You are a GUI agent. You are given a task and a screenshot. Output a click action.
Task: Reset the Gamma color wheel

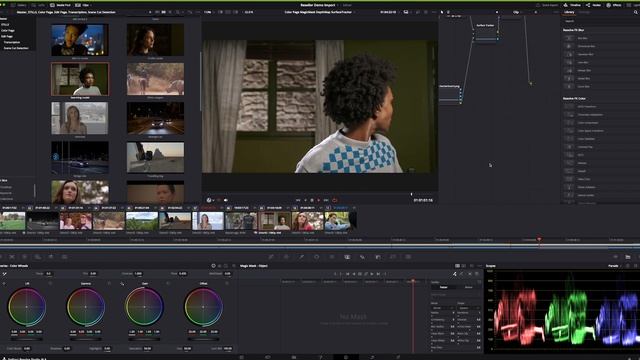(109, 283)
